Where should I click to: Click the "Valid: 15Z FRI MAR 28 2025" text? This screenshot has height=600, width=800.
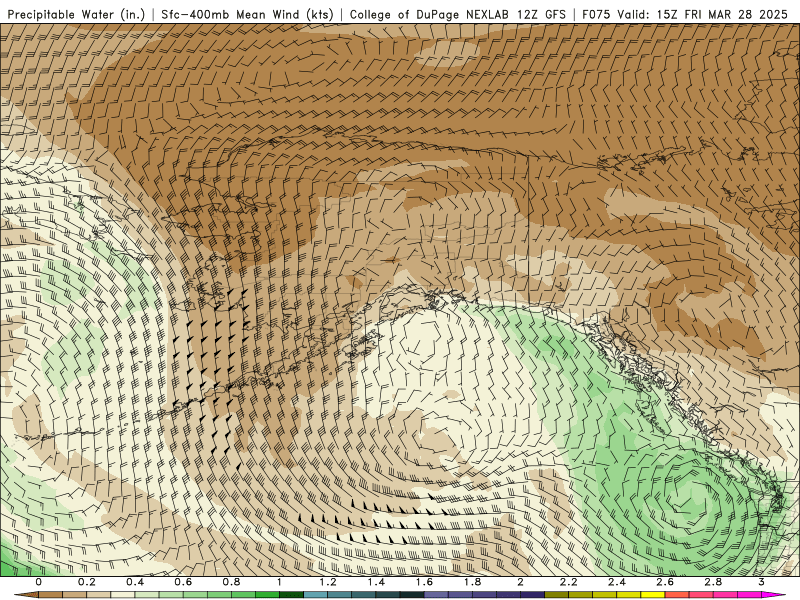(x=704, y=15)
